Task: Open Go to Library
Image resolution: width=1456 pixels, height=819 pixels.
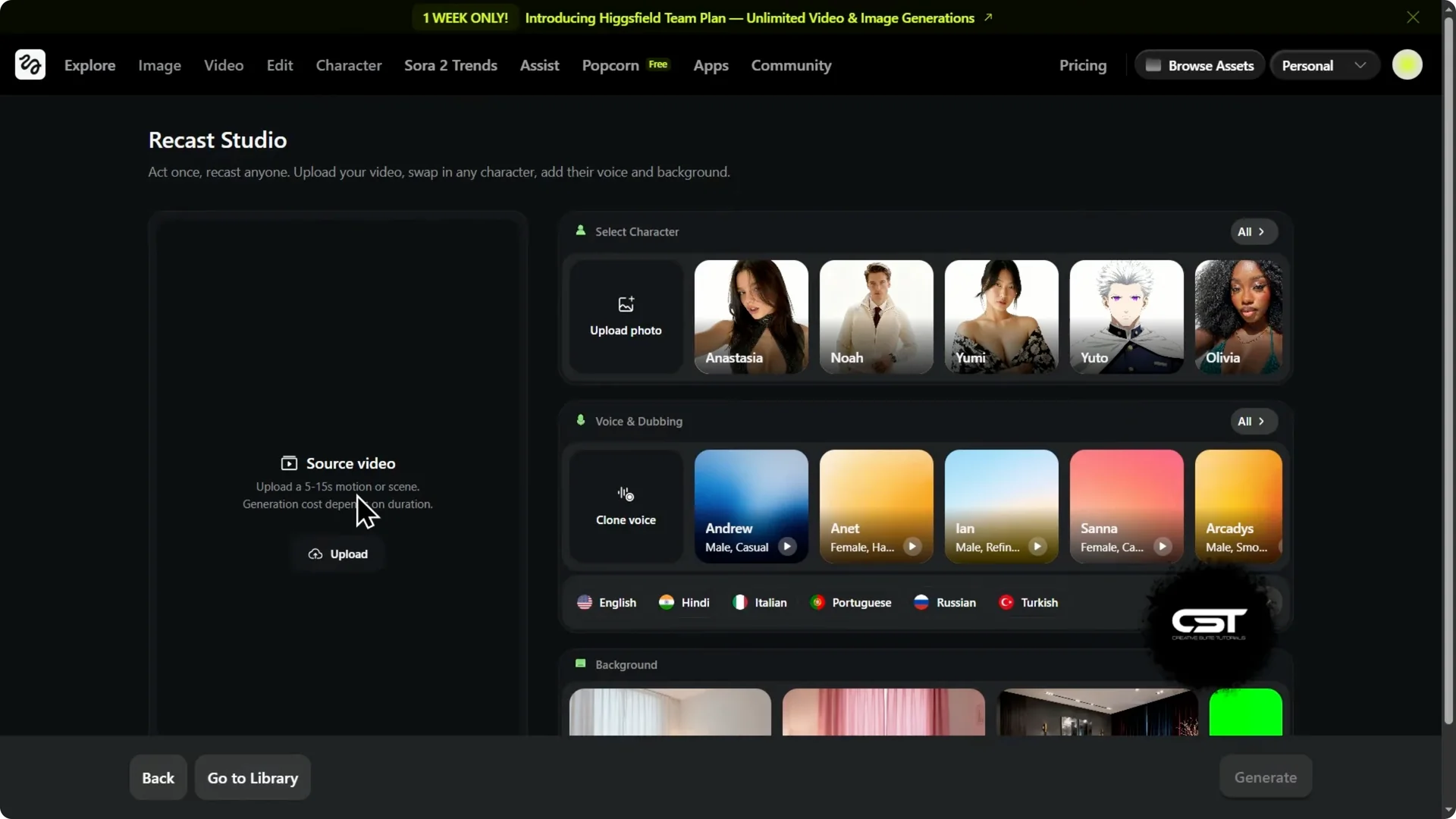Action: (252, 777)
